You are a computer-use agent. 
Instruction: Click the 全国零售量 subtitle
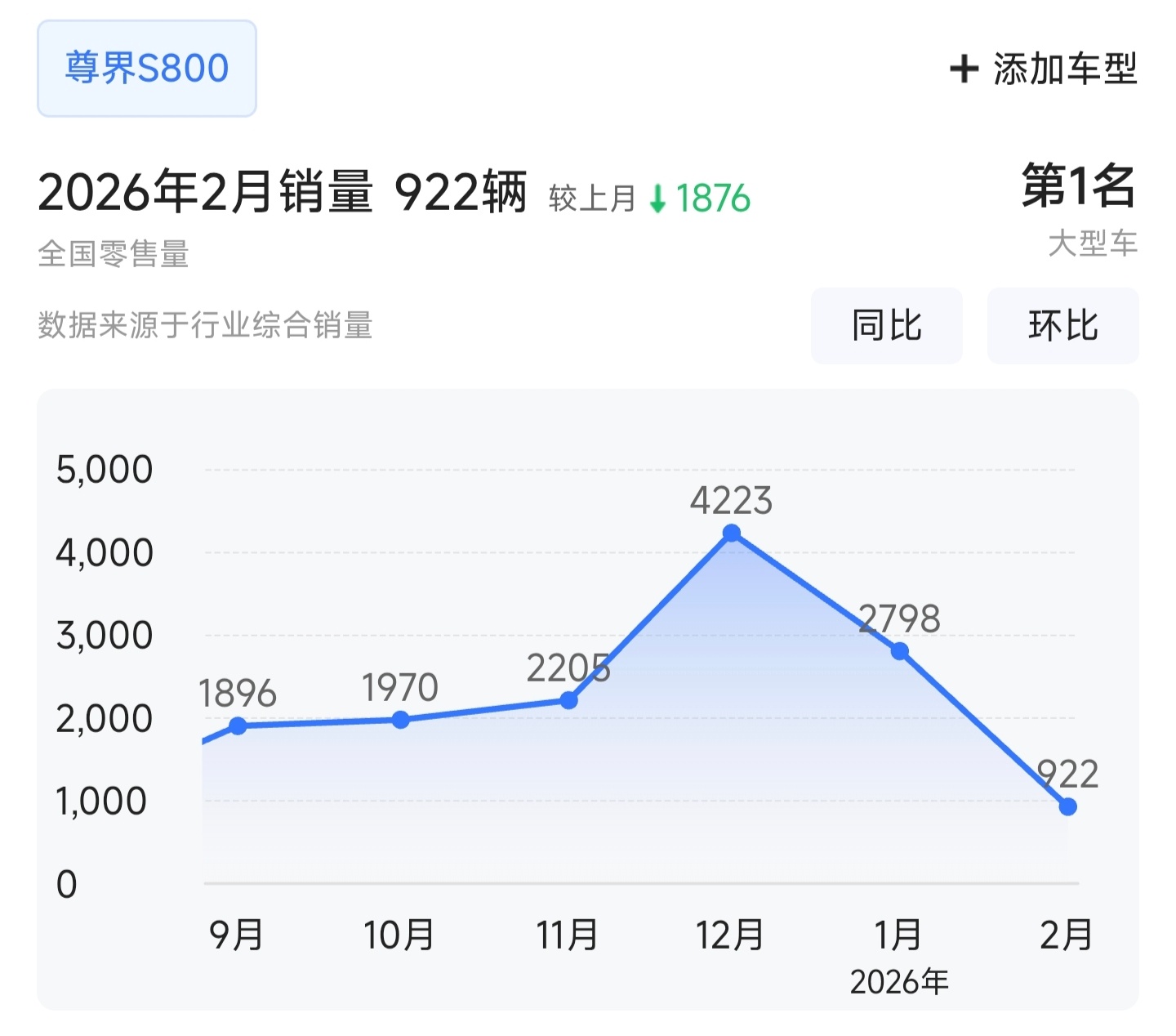click(x=114, y=254)
